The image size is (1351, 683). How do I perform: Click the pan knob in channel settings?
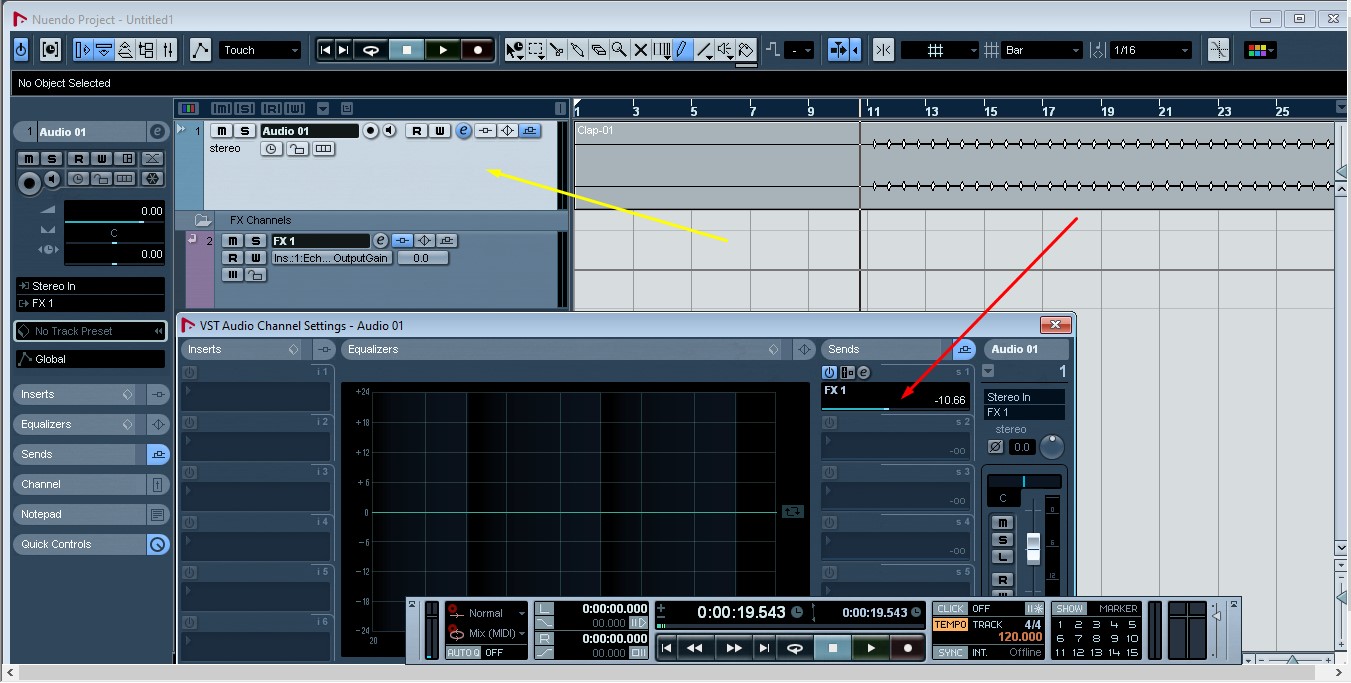tap(1051, 447)
